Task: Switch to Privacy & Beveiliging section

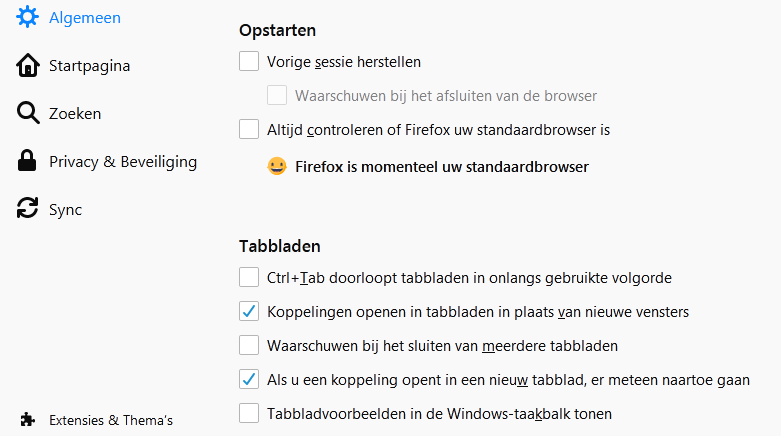Action: [123, 162]
